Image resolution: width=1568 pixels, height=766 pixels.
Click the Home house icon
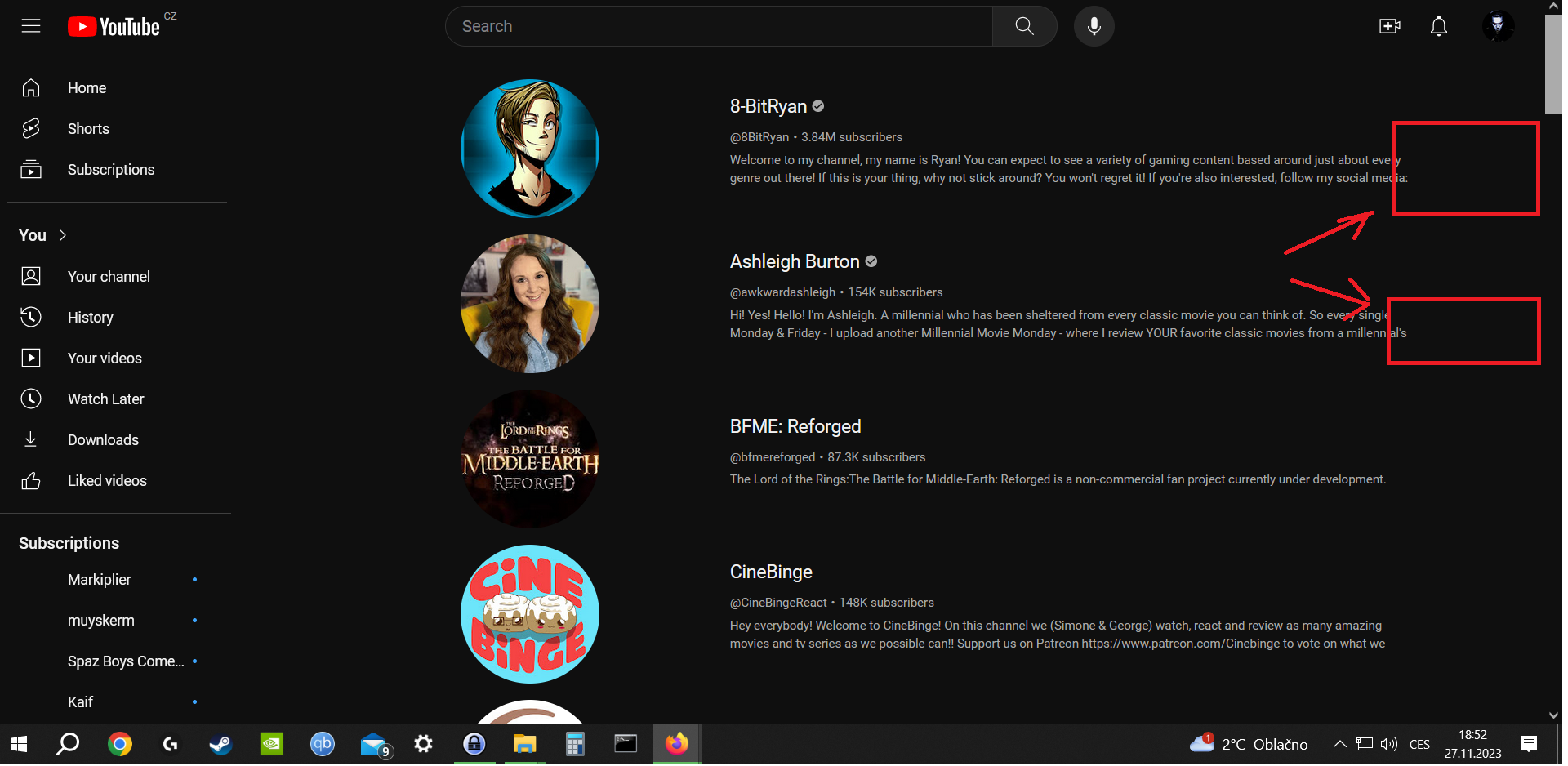[31, 87]
